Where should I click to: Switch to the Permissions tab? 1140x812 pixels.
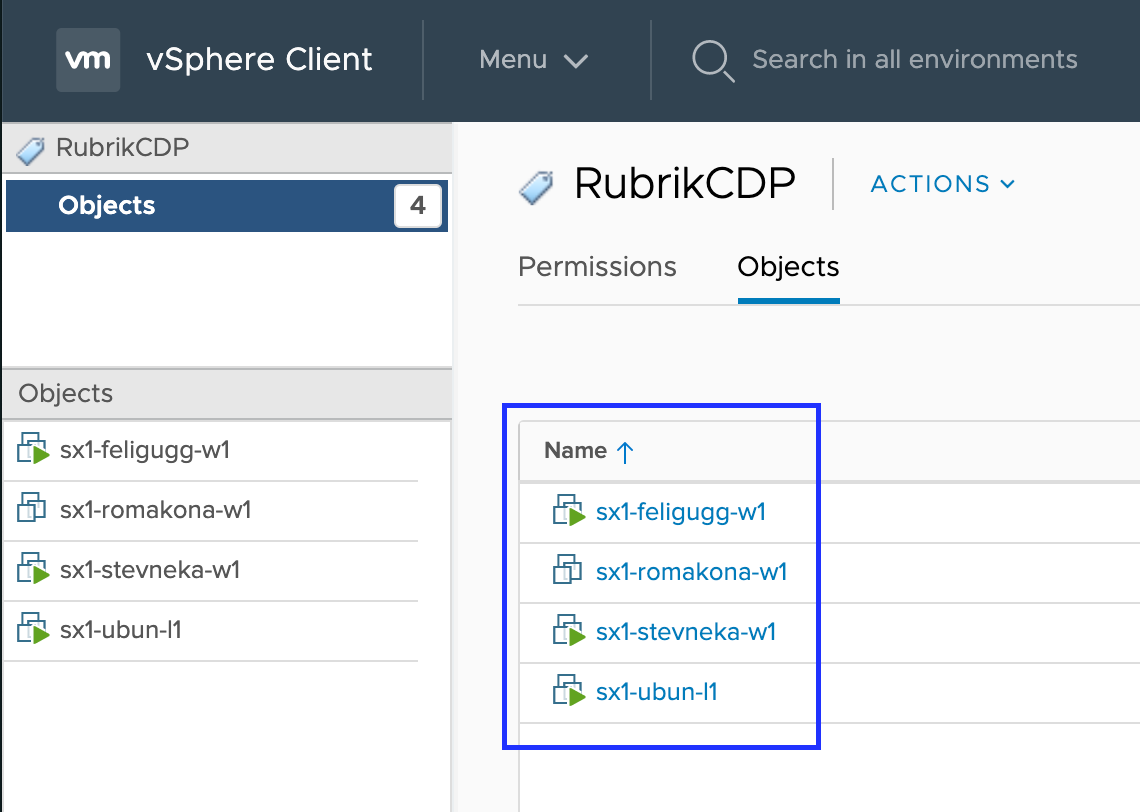point(597,267)
